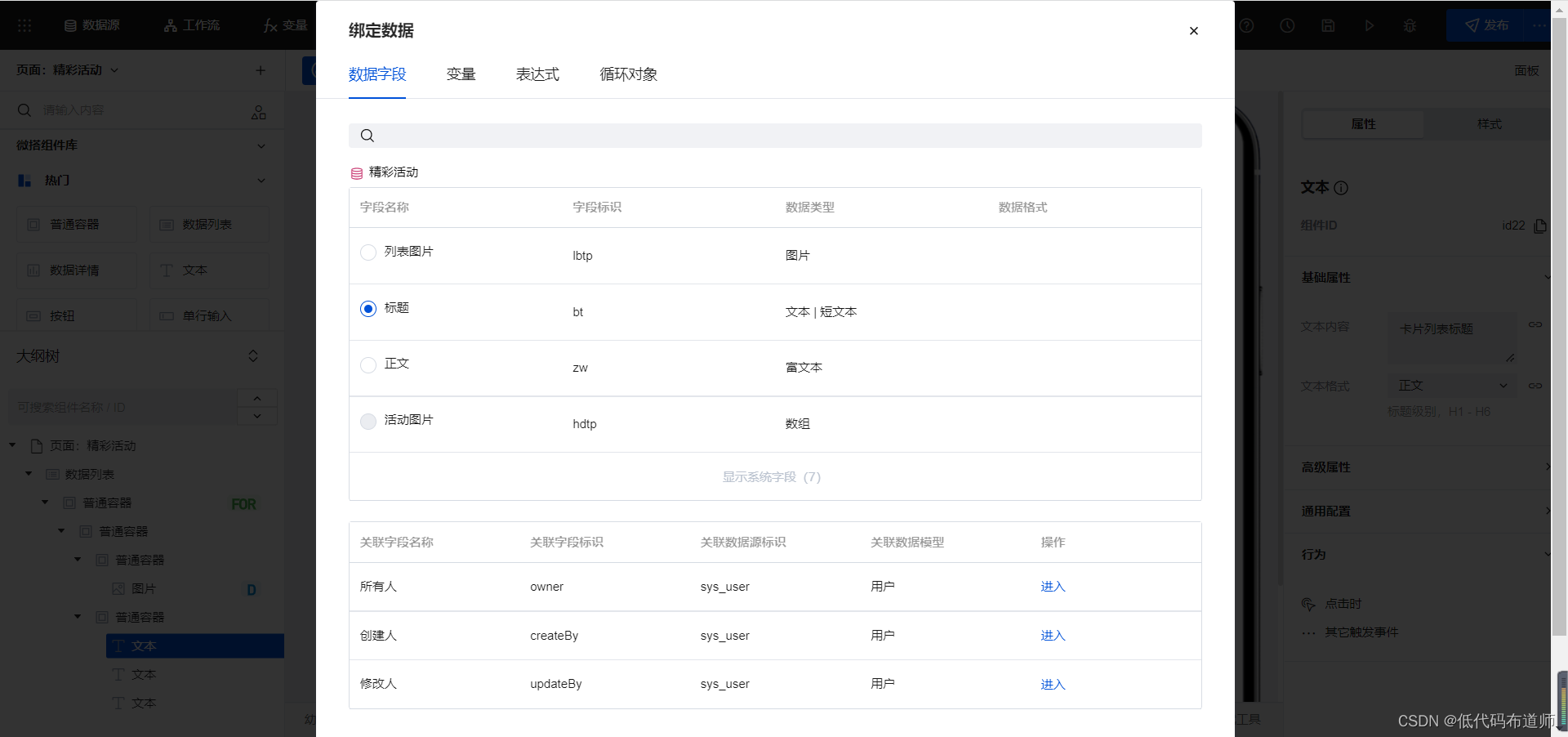Select the 正文 radio button
The image size is (1568, 737).
tap(368, 364)
